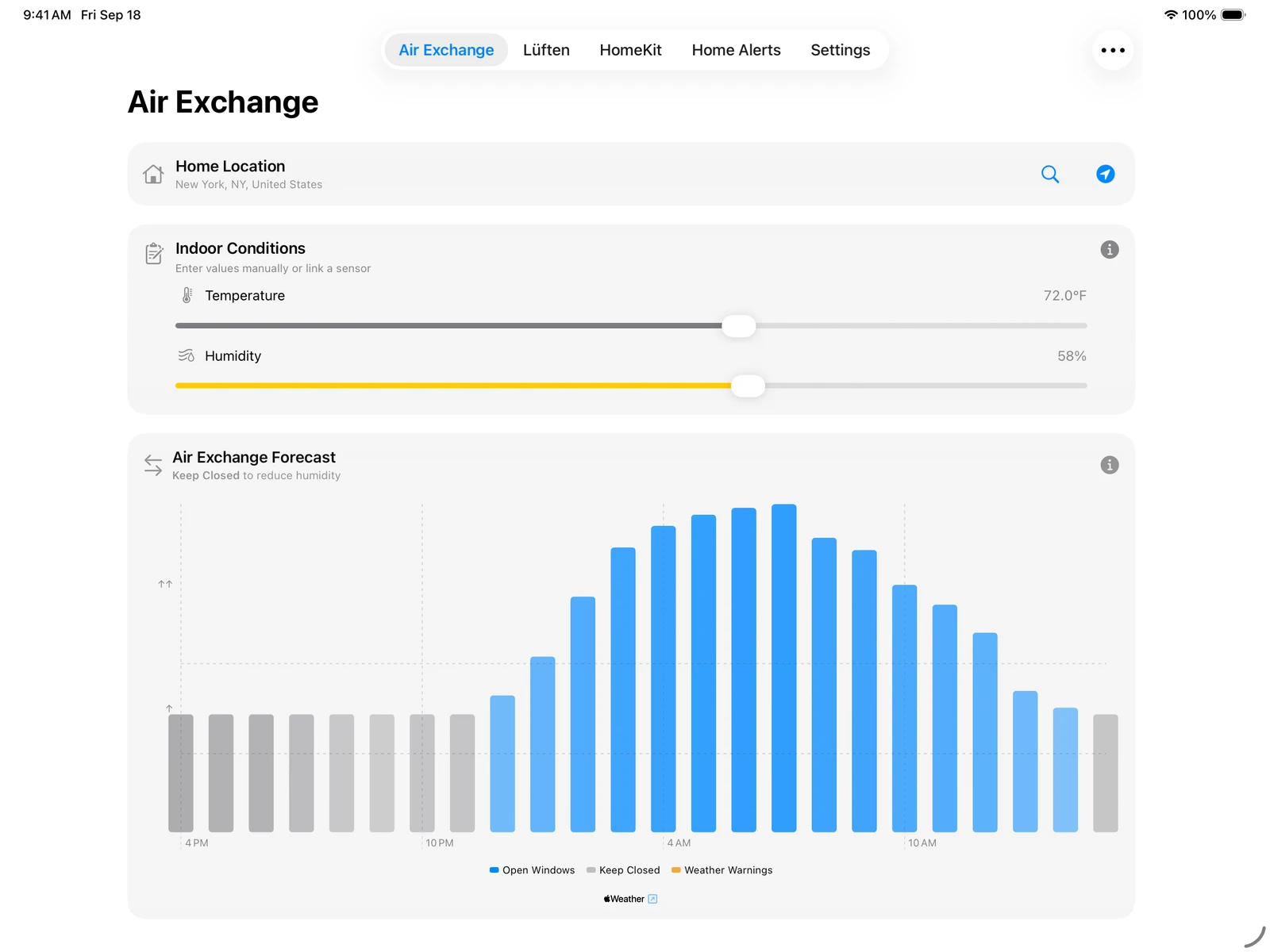Click the 72.0°F temperature value

point(1064,295)
